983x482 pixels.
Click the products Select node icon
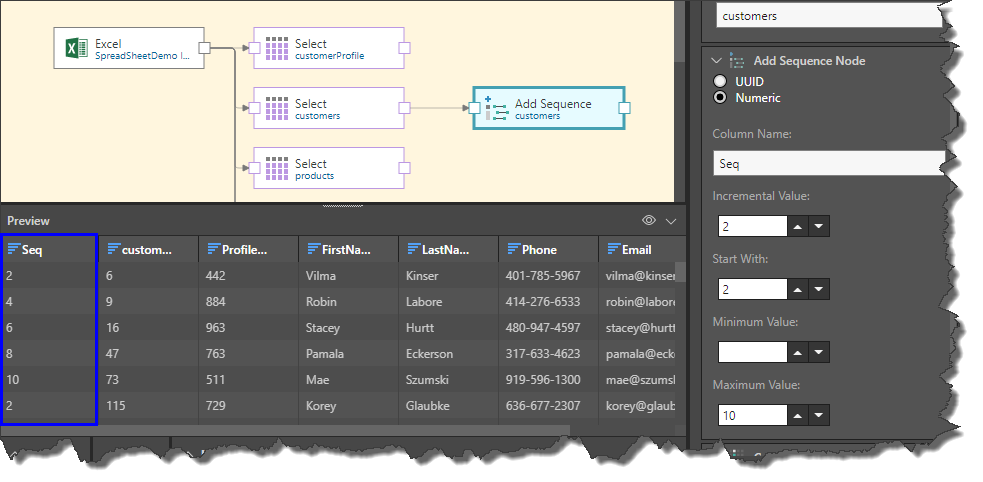pos(276,169)
